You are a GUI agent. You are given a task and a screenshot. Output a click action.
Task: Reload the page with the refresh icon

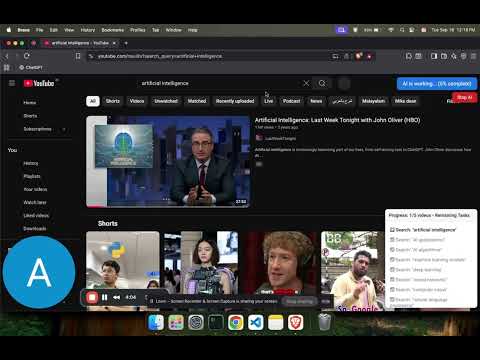pyautogui.click(x=27, y=56)
